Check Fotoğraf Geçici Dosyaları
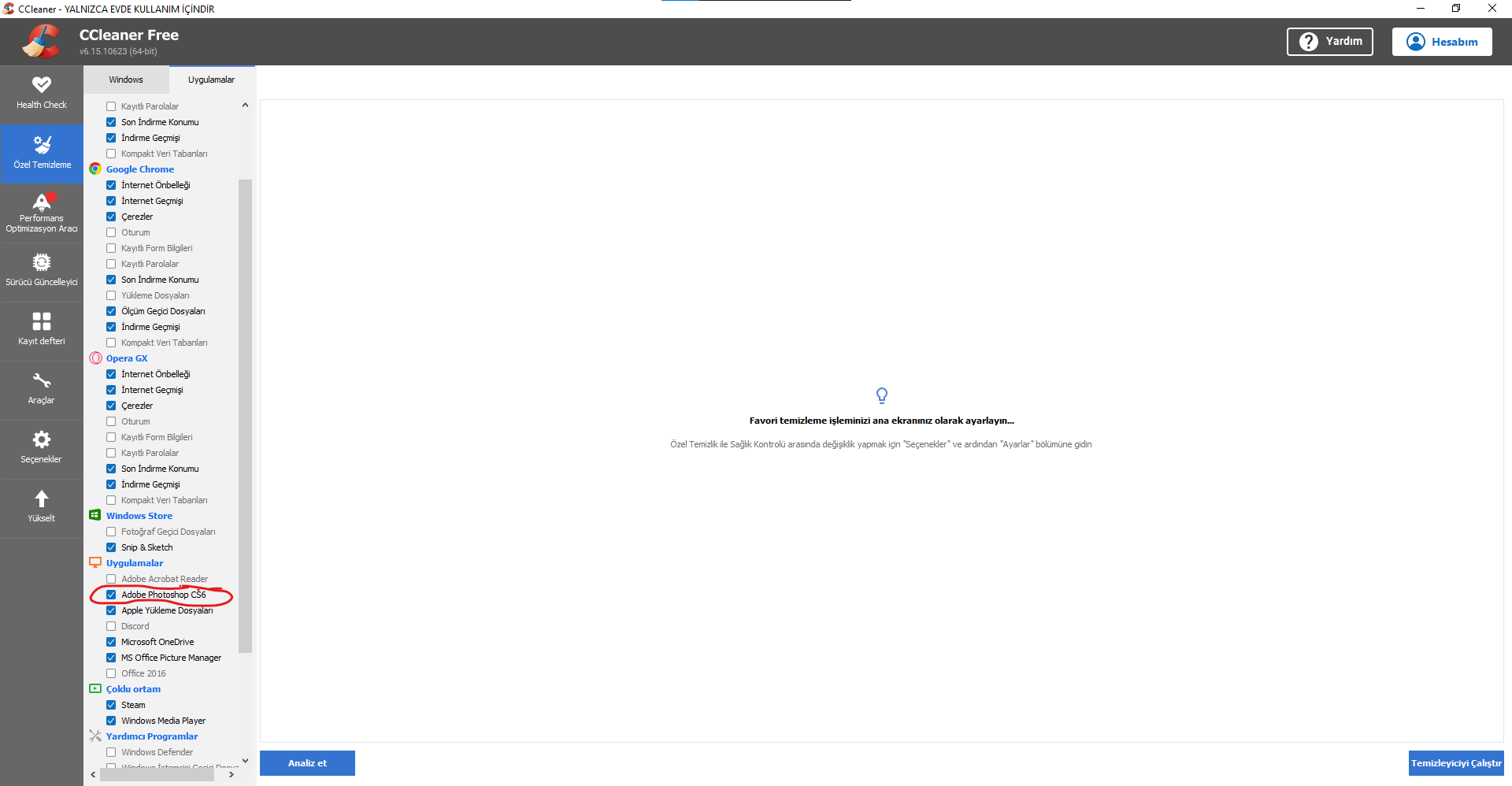The image size is (1512, 786). pyautogui.click(x=111, y=532)
